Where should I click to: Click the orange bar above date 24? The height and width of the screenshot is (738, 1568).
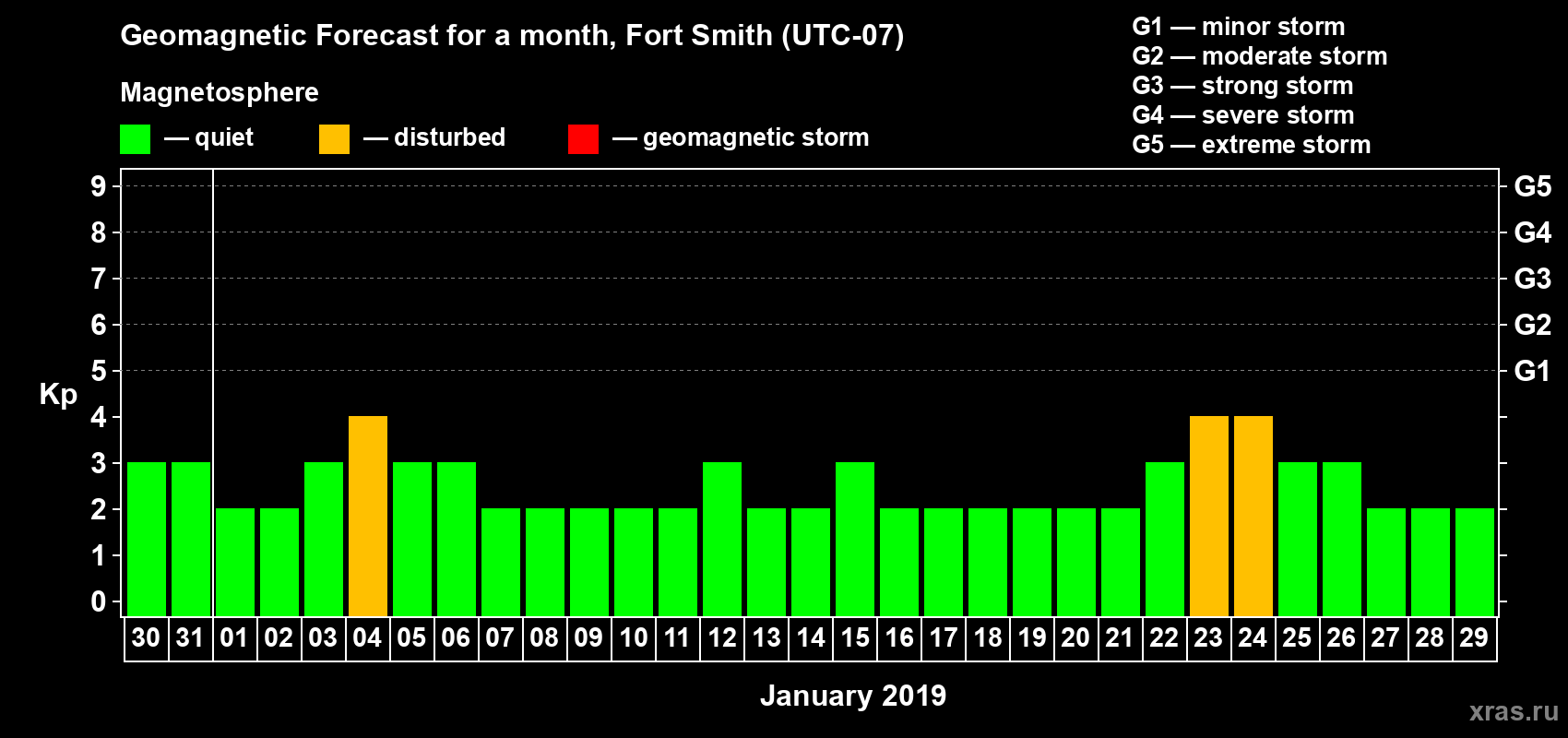point(1253,516)
